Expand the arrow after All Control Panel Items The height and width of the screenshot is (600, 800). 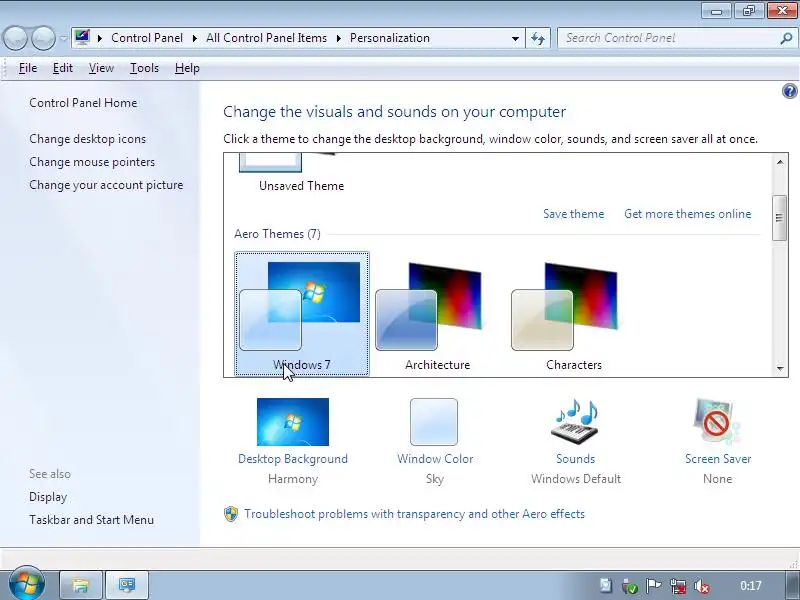click(338, 38)
